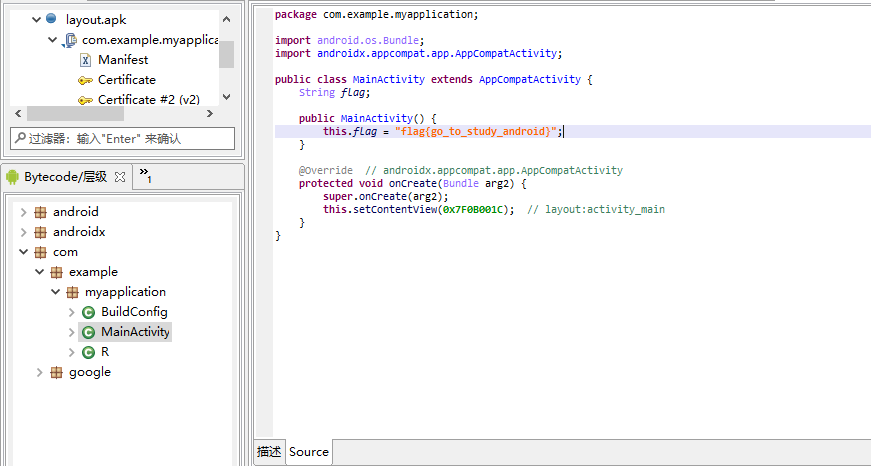This screenshot has width=871, height=466.
Task: Switch to the Source tab
Action: point(309,452)
